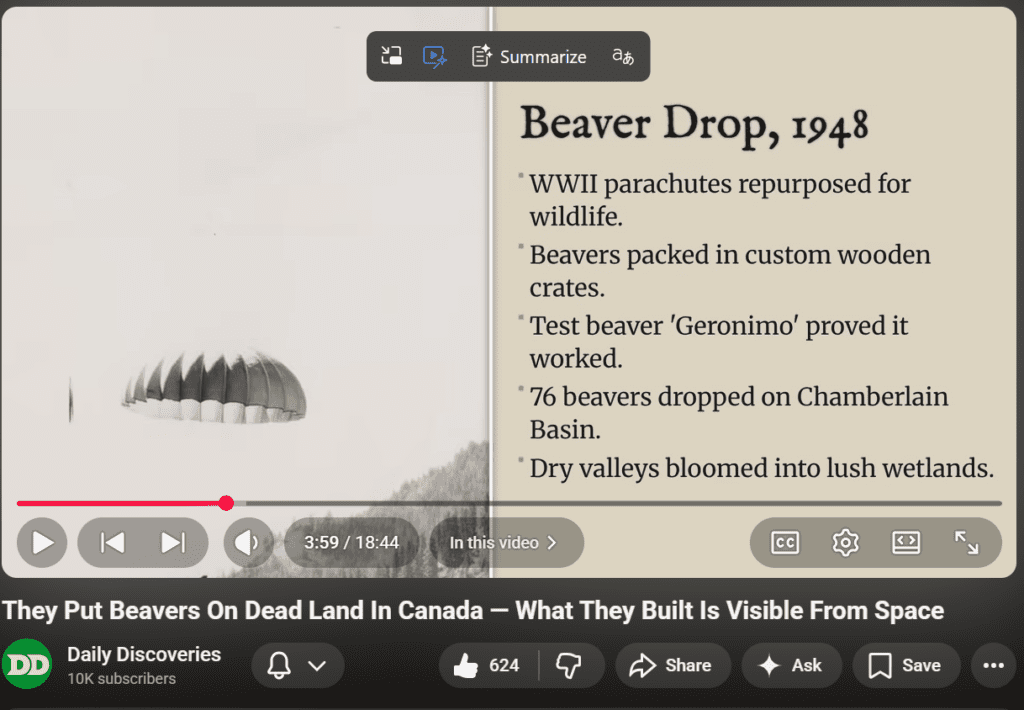
Task: Click the picture-in-picture icon in overlay toolbar
Action: pos(392,57)
